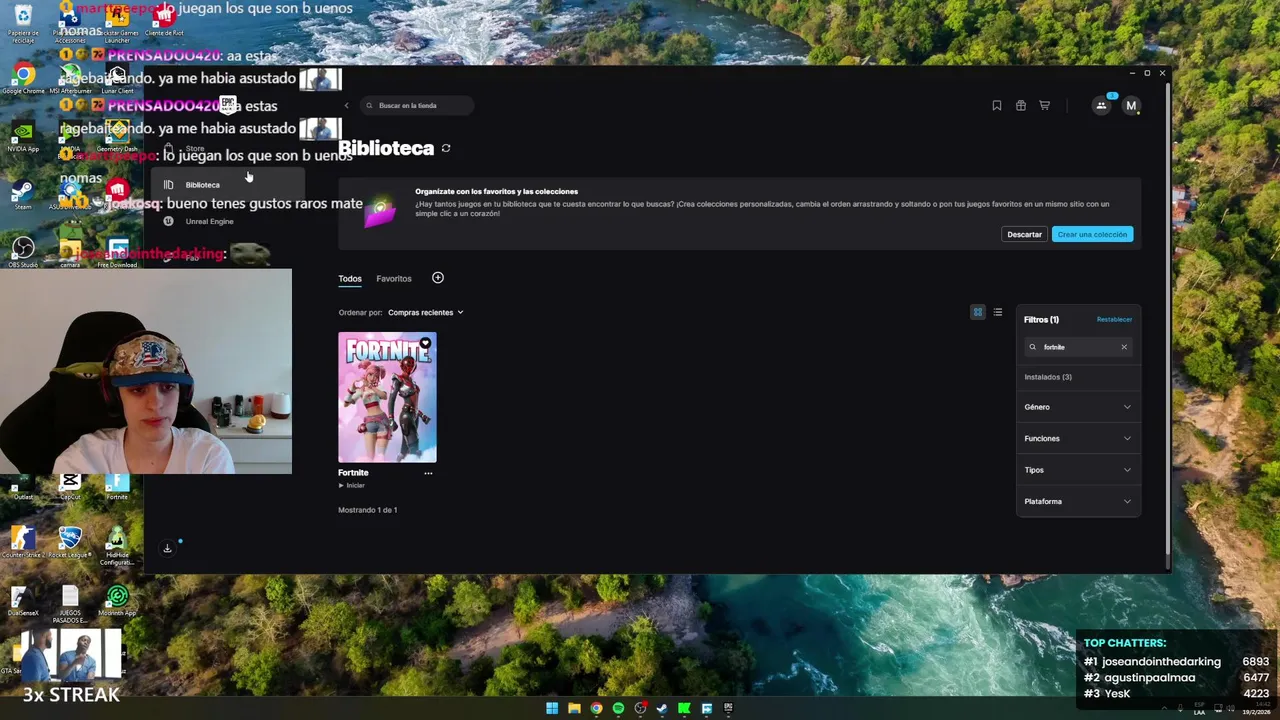Open the gift box rewards icon
The height and width of the screenshot is (720, 1280).
click(1021, 105)
